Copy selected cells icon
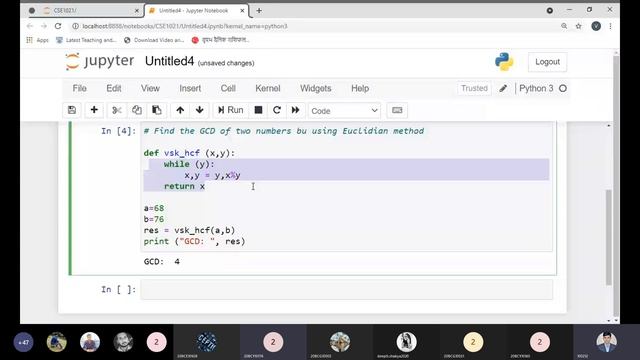640x360 pixels. click(137, 110)
